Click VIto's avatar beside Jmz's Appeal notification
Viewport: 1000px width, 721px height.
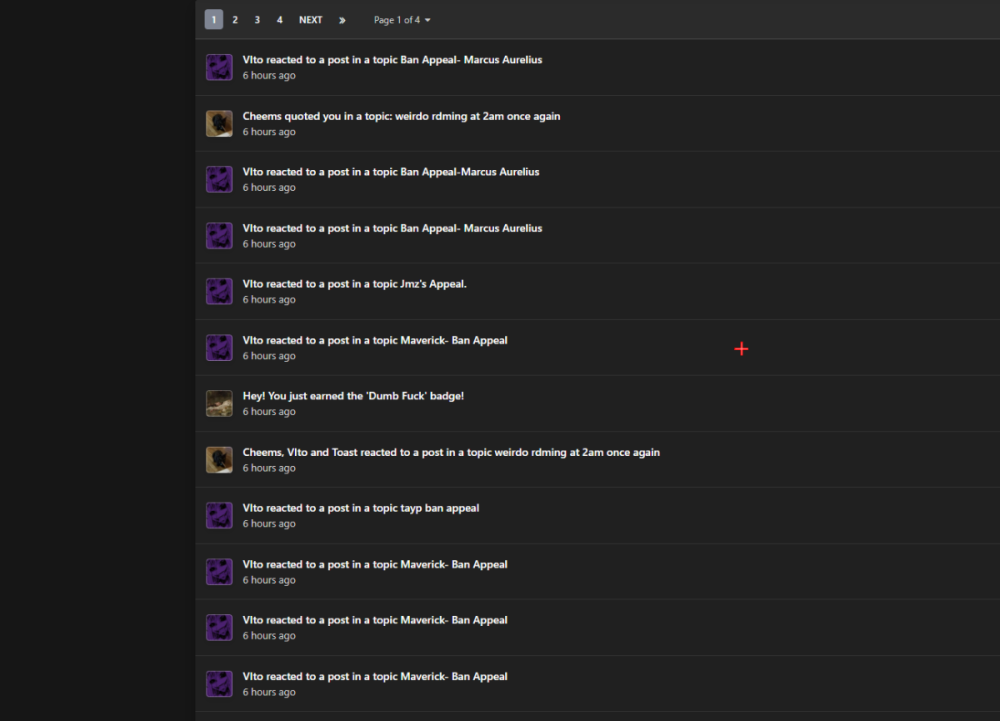(219, 292)
